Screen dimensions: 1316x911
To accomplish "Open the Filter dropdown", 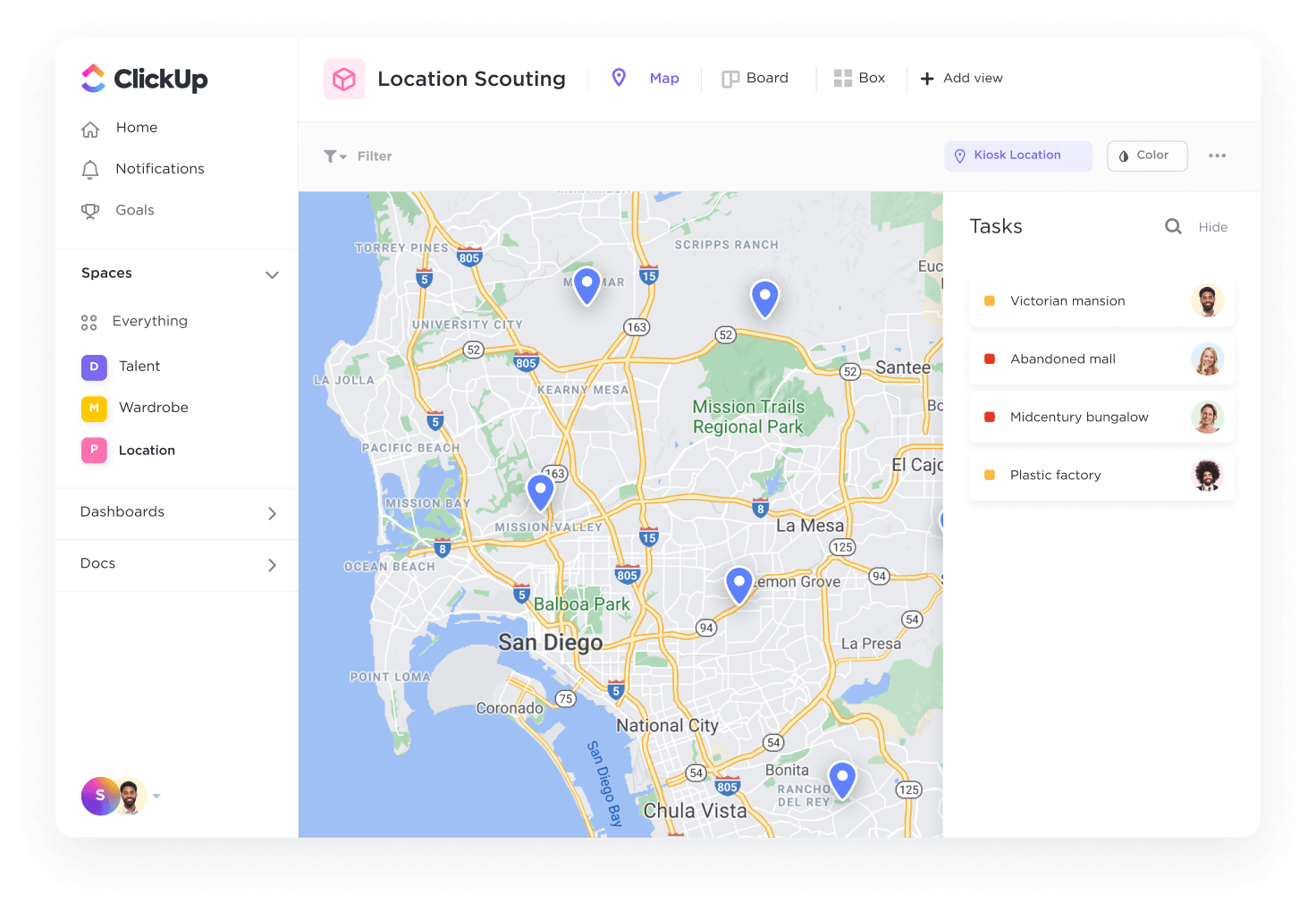I will click(358, 156).
